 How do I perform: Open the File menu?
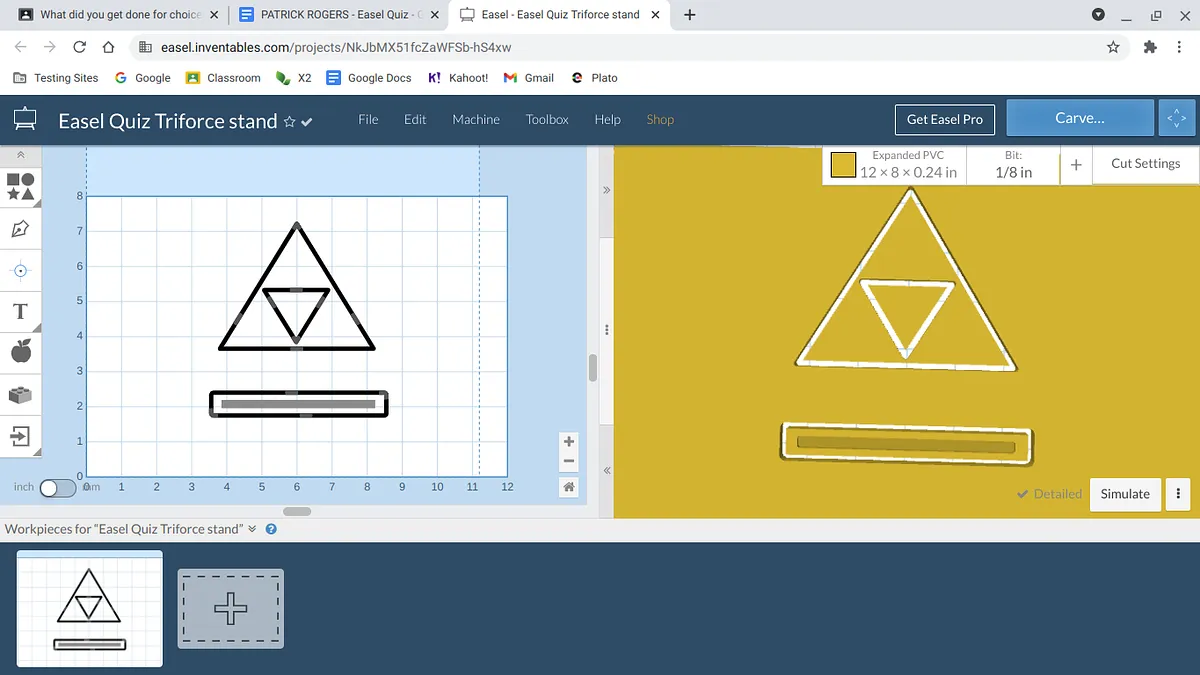click(368, 119)
